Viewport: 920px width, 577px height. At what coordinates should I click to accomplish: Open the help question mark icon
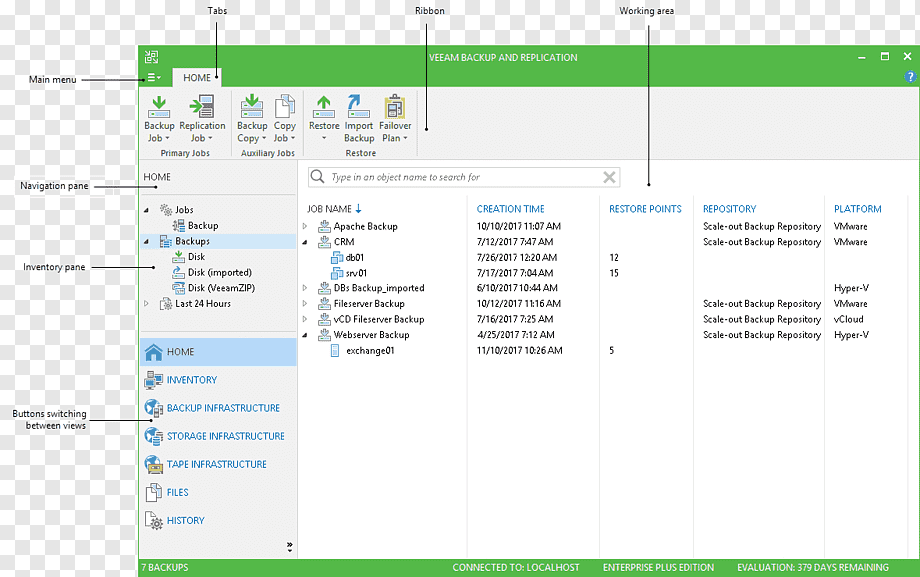(x=910, y=77)
